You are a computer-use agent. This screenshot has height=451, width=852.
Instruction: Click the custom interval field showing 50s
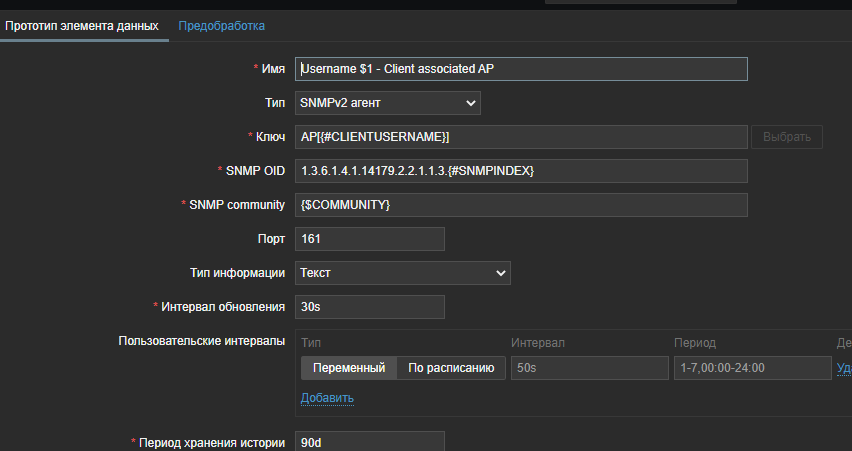[x=589, y=368]
